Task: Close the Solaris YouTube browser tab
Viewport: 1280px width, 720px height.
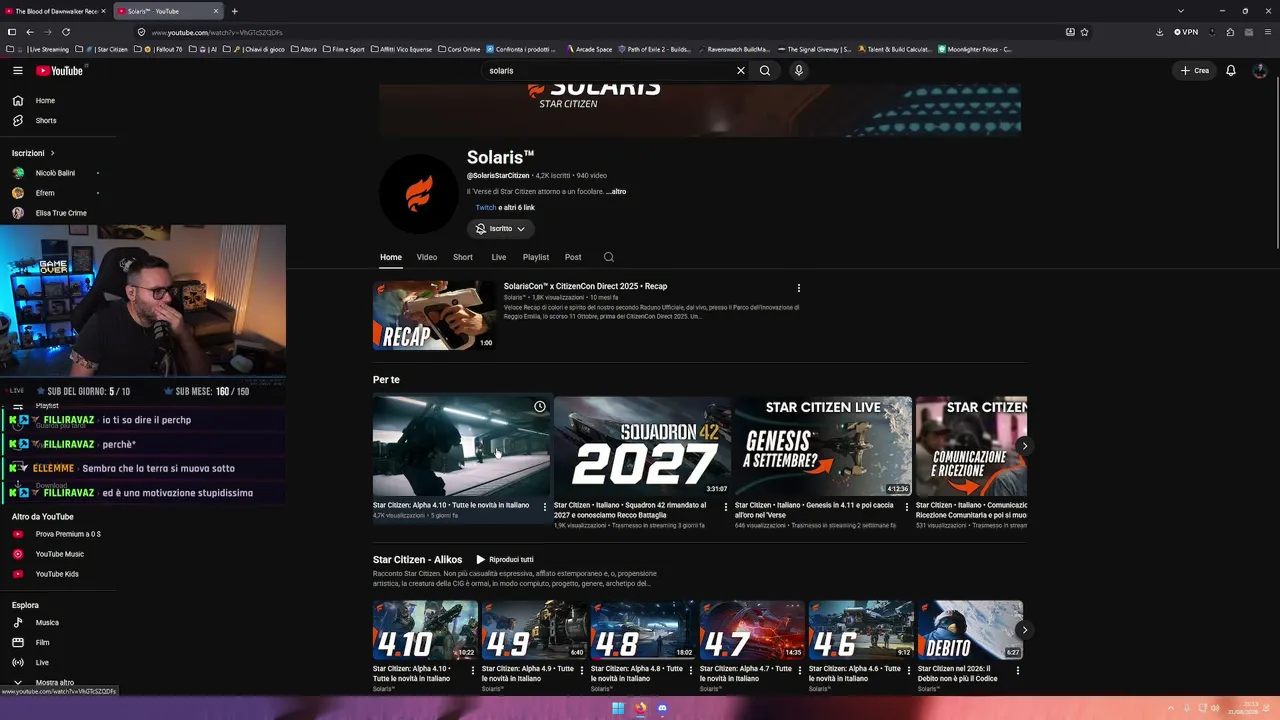Action: tap(216, 11)
